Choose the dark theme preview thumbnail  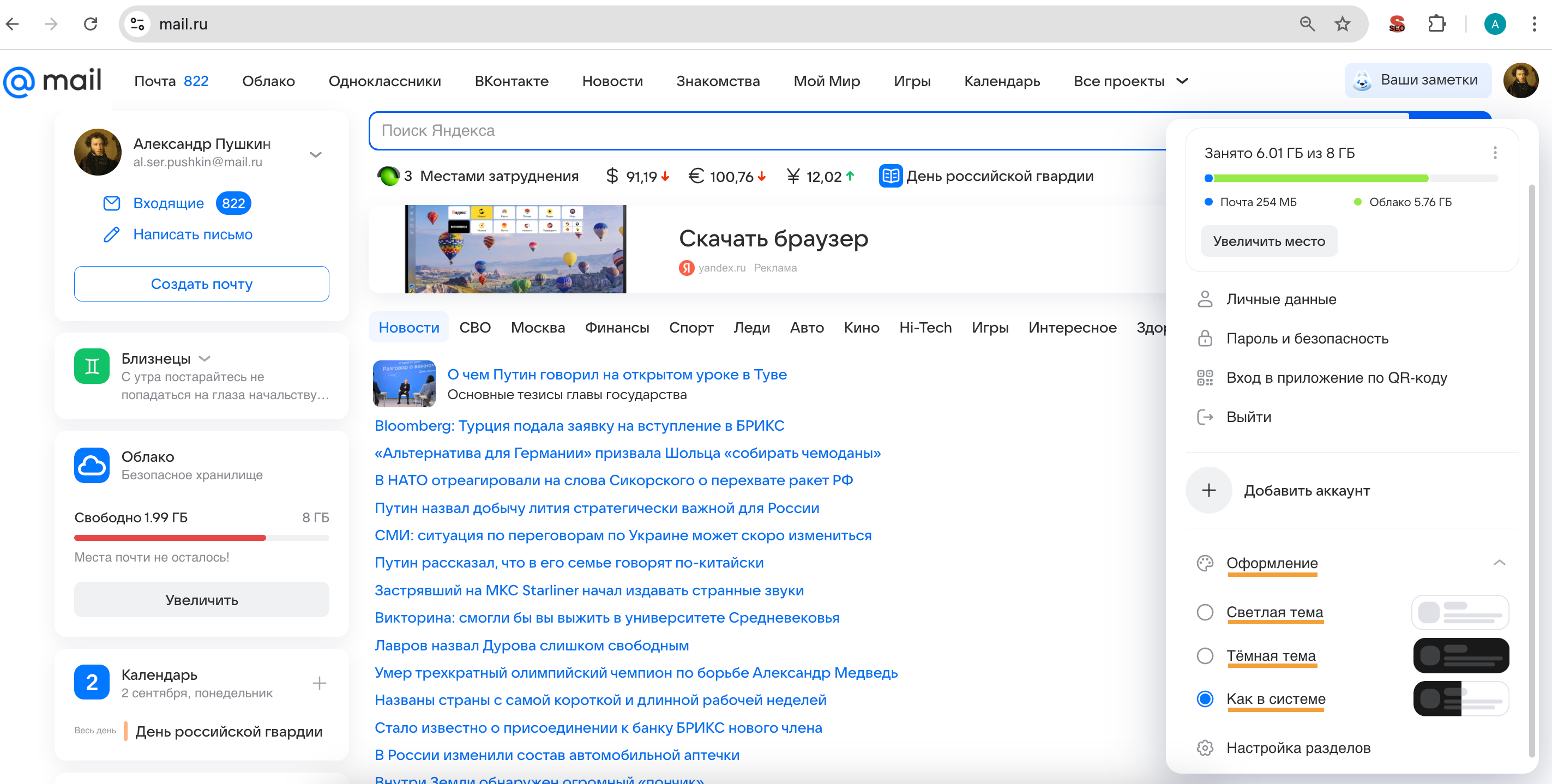click(x=1460, y=656)
